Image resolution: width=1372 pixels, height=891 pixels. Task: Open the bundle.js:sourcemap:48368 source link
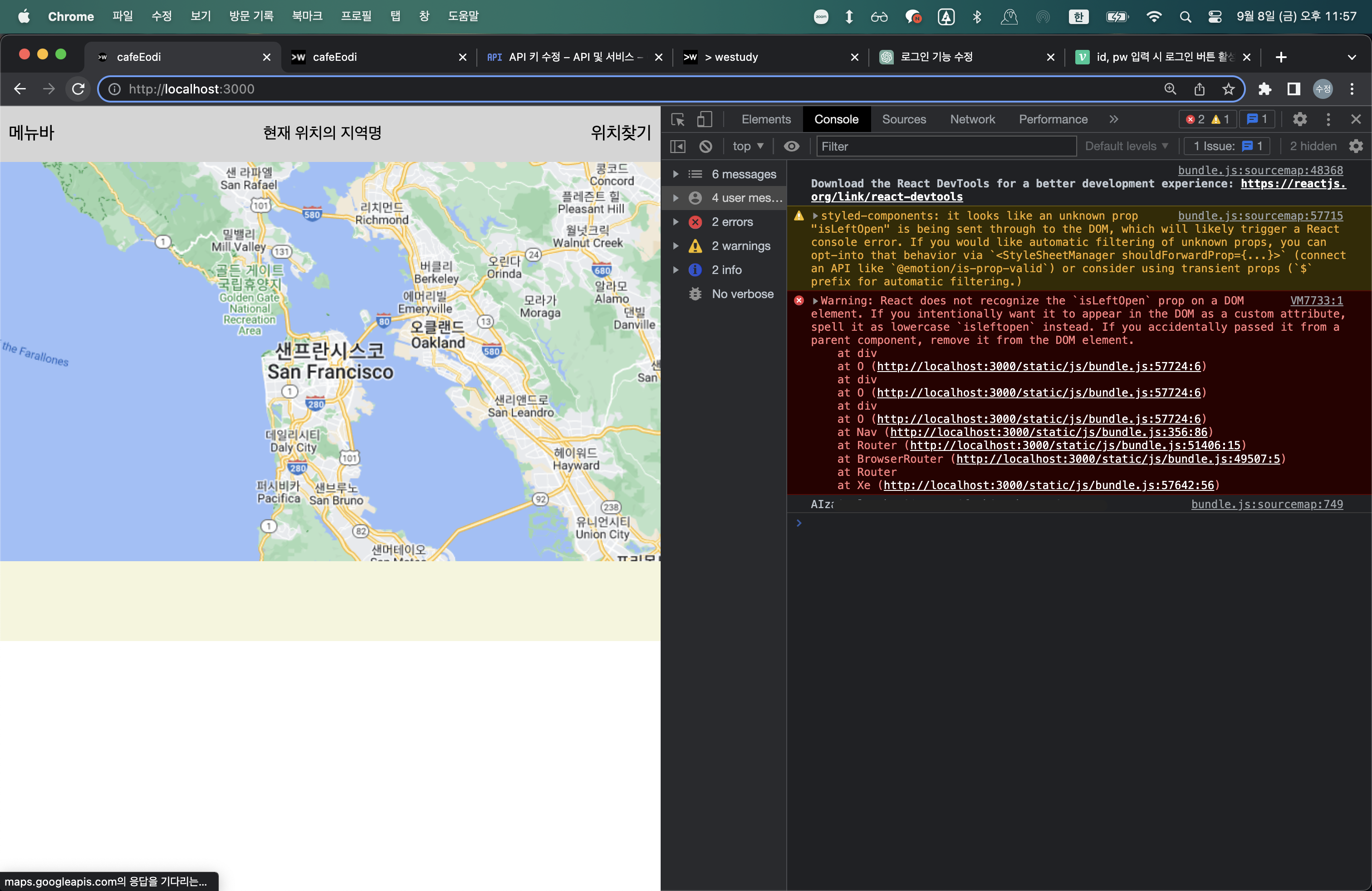pos(1260,171)
